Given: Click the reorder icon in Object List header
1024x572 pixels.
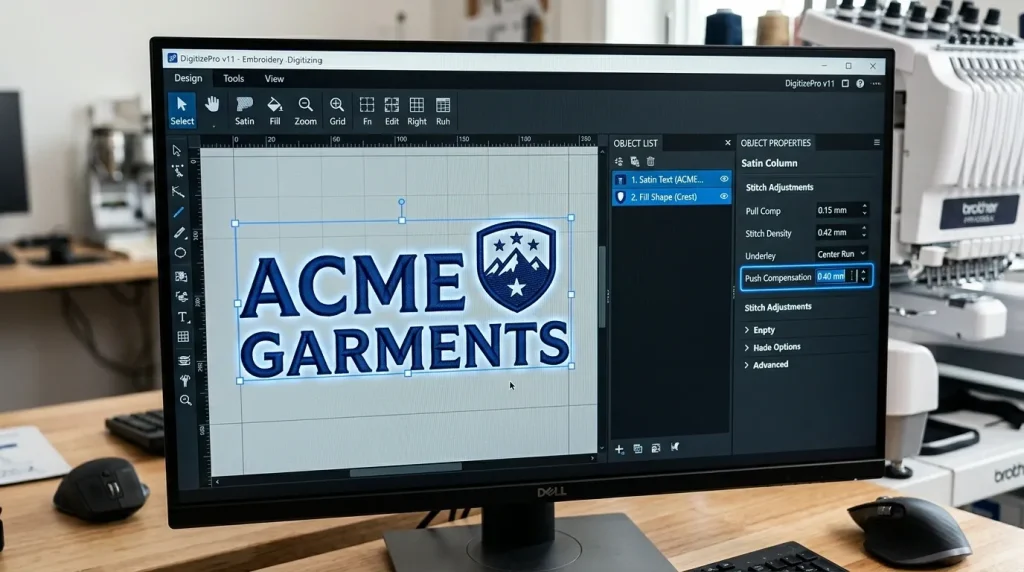Looking at the screenshot, I should tap(618, 161).
